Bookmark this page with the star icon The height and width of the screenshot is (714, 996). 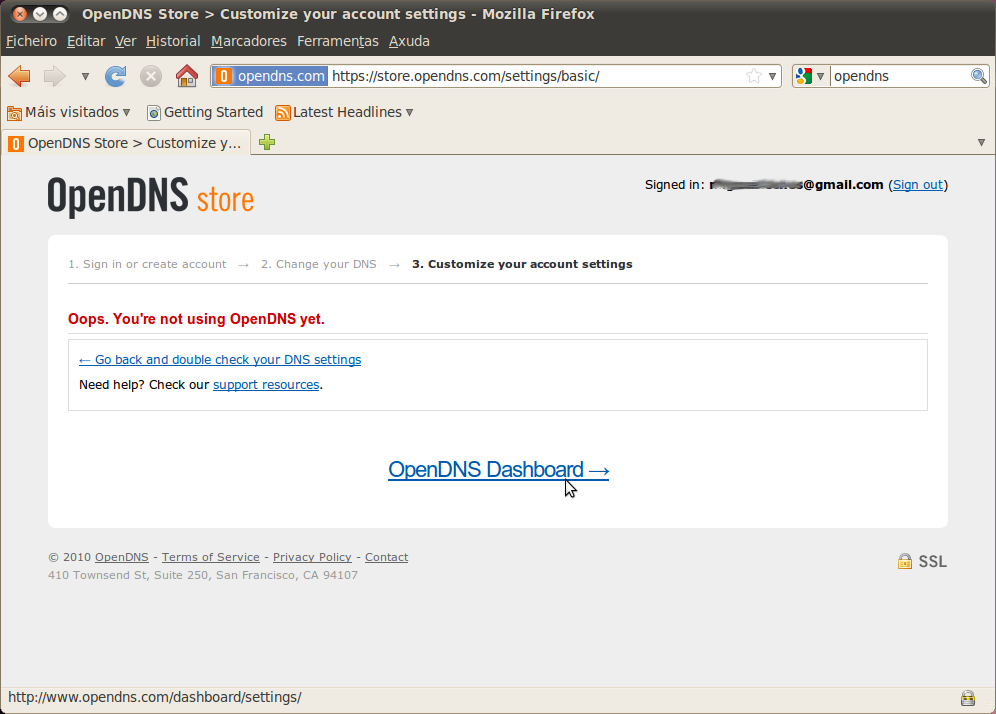[754, 76]
